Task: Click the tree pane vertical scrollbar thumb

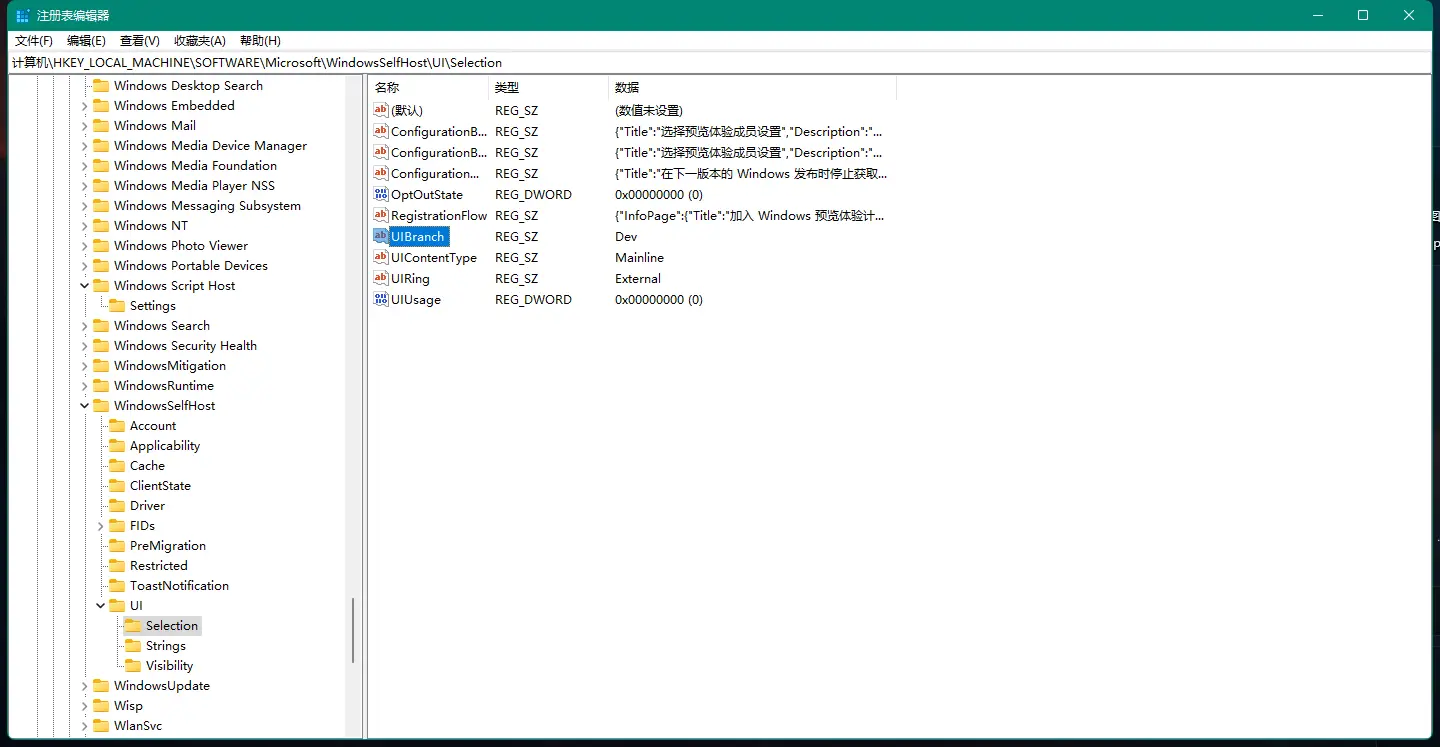Action: click(x=353, y=630)
